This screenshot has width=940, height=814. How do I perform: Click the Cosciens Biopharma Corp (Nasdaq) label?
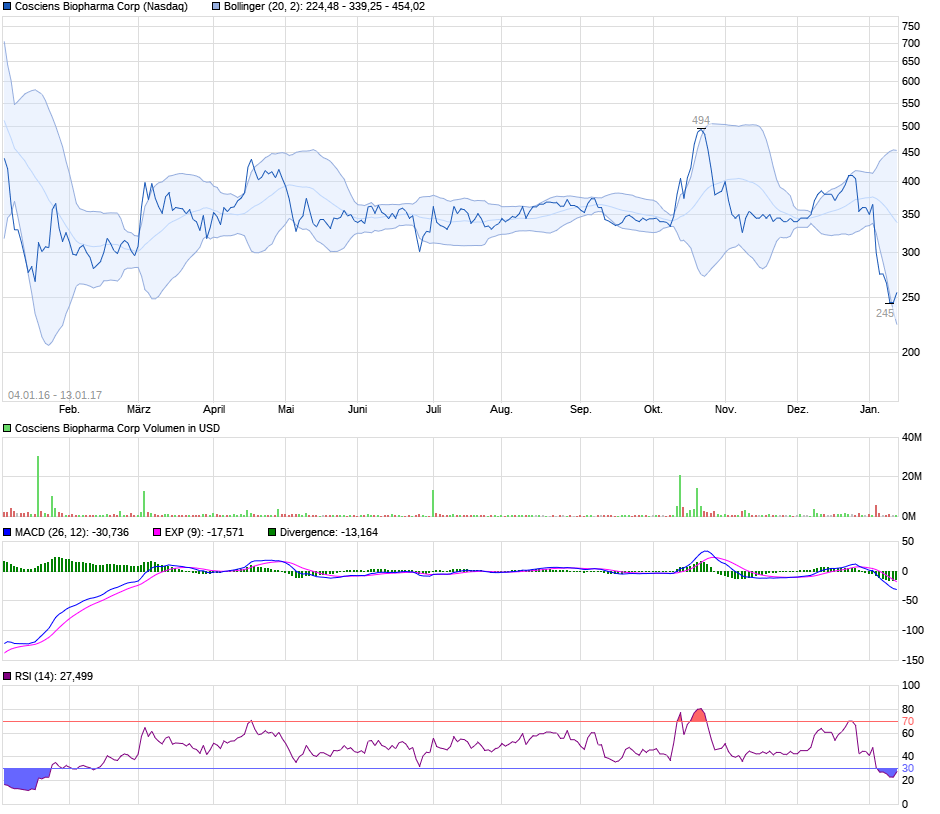(x=101, y=7)
